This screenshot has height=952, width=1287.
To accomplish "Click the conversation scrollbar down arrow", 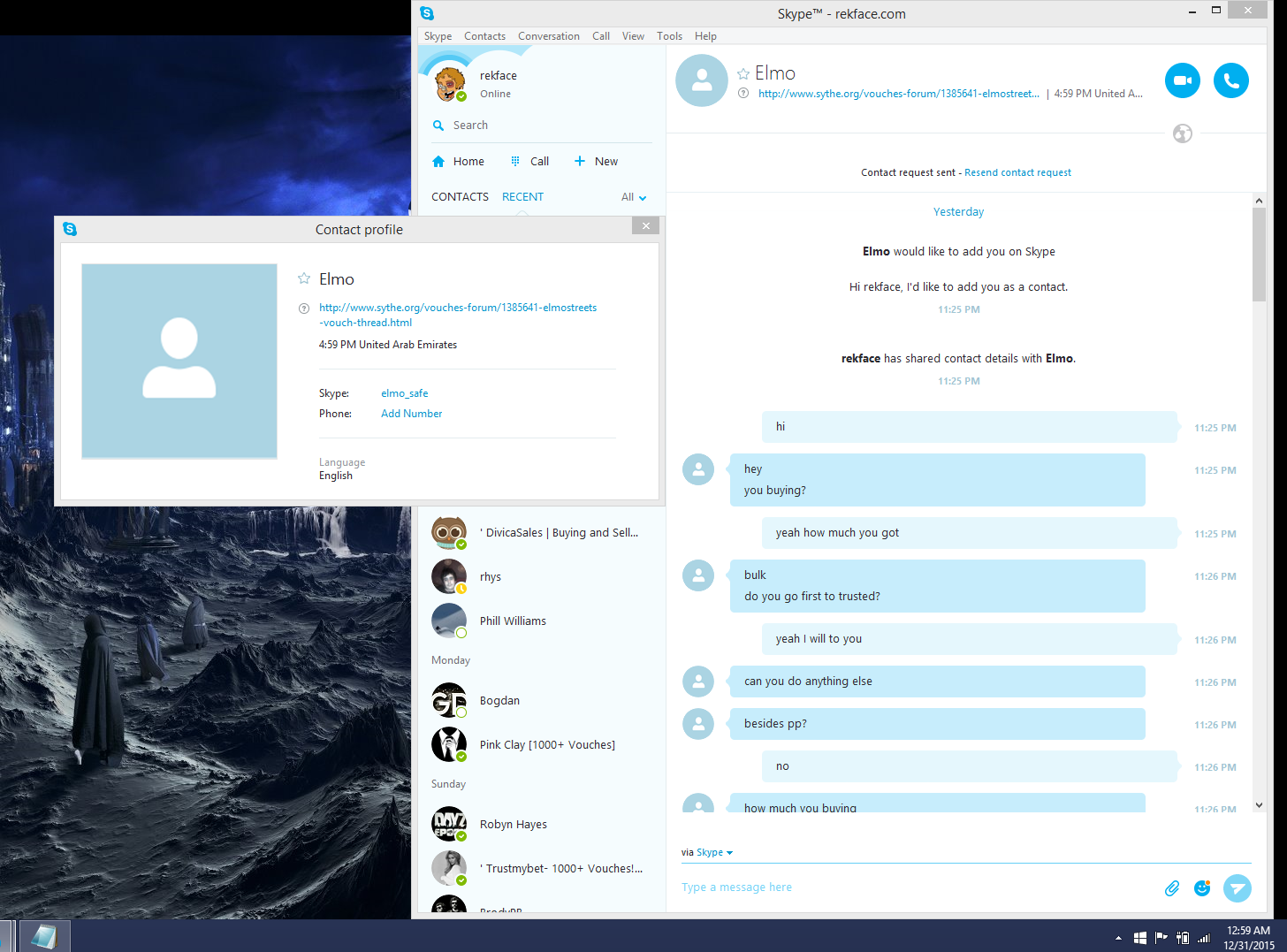I will pos(1259,805).
